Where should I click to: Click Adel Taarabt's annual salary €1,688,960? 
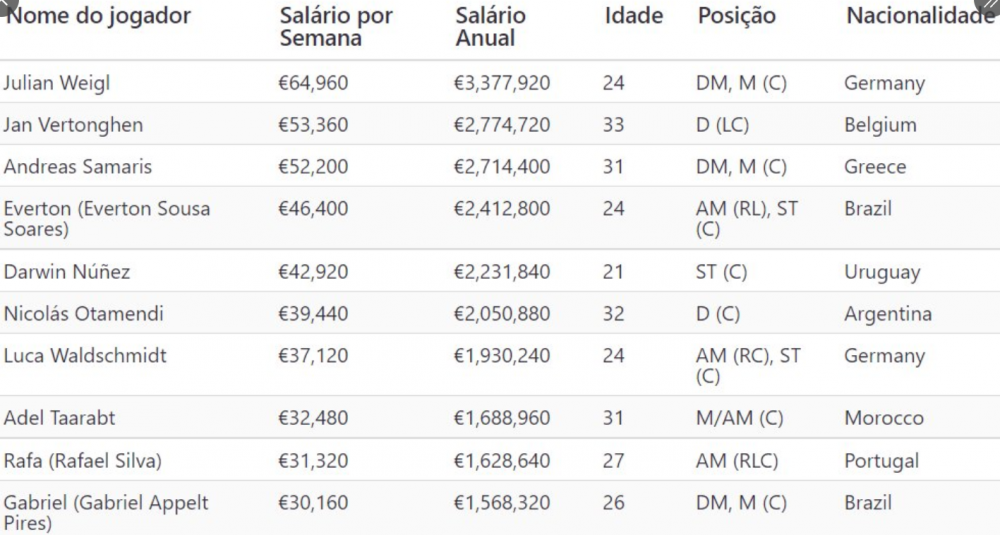pos(502,418)
